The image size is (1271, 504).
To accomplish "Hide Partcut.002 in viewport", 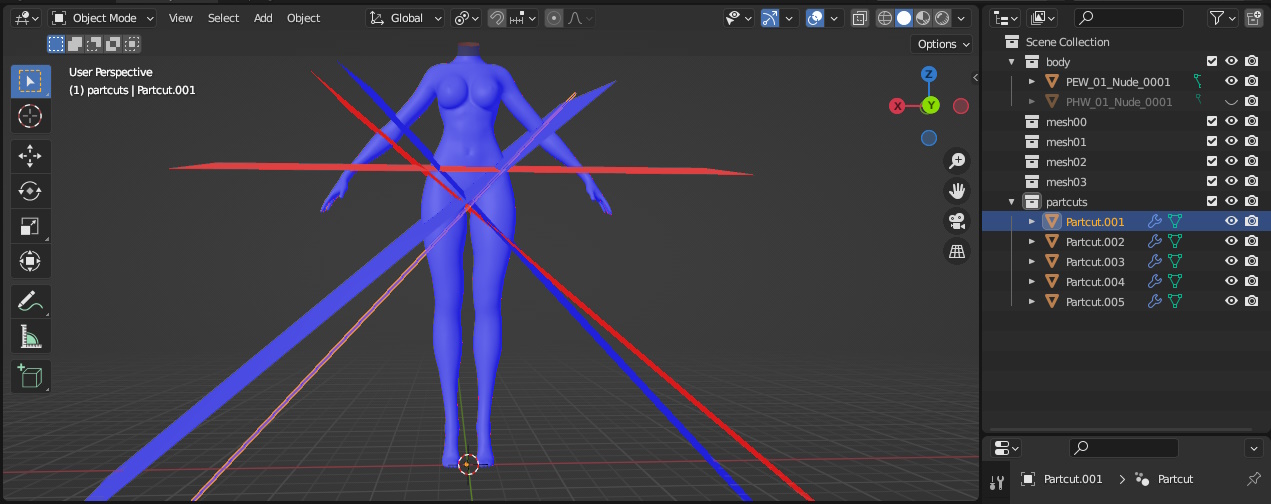I will (x=1231, y=242).
